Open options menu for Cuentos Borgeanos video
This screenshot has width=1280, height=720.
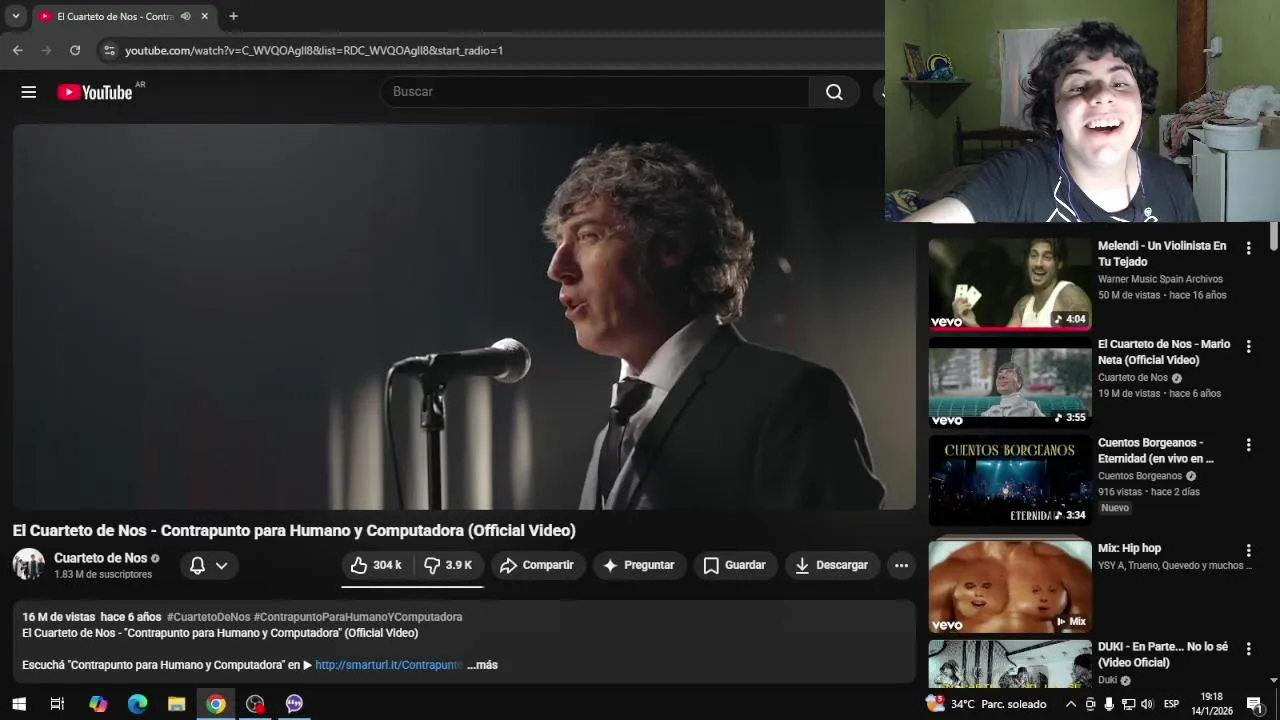point(1248,444)
